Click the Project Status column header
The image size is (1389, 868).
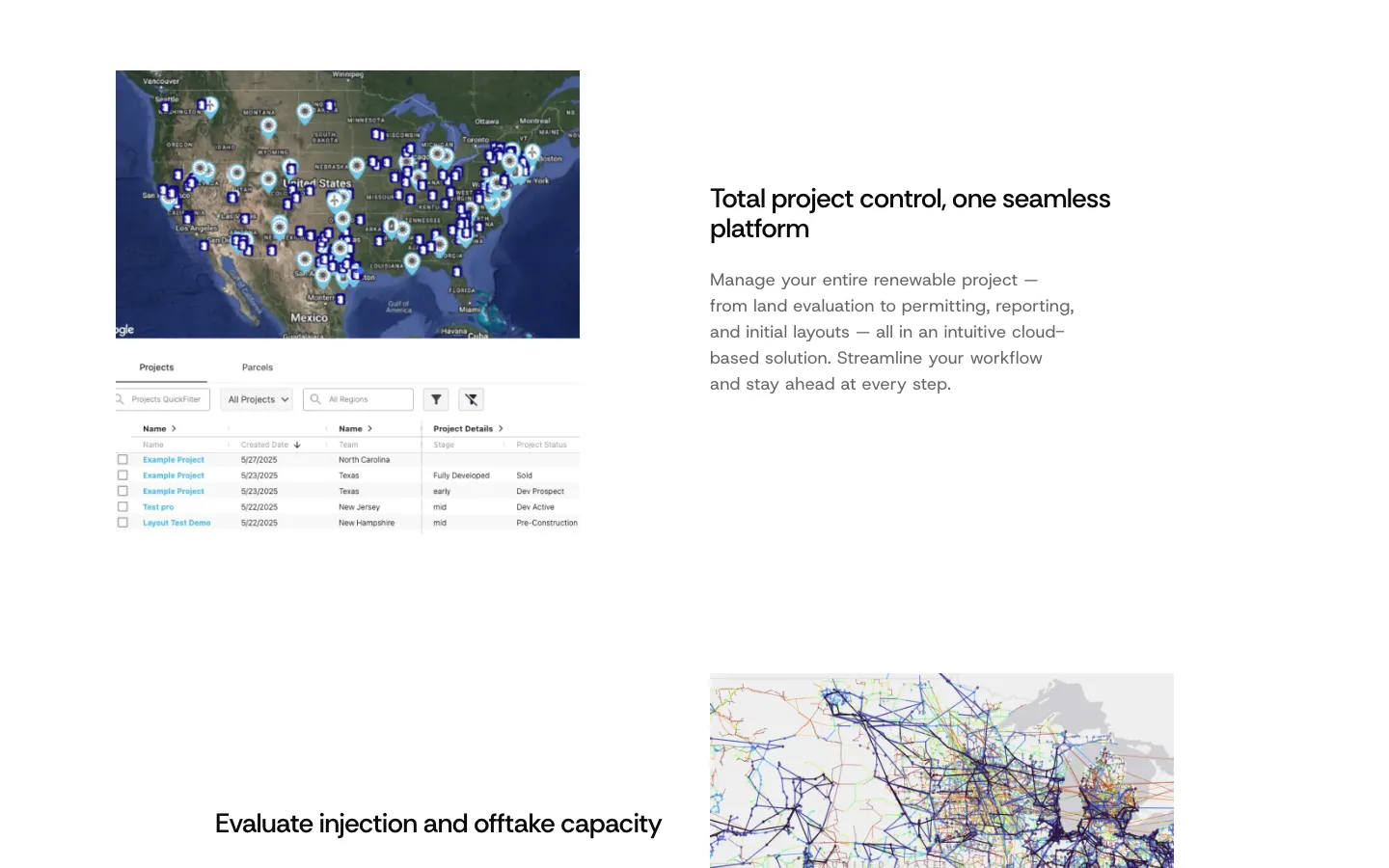(x=541, y=445)
